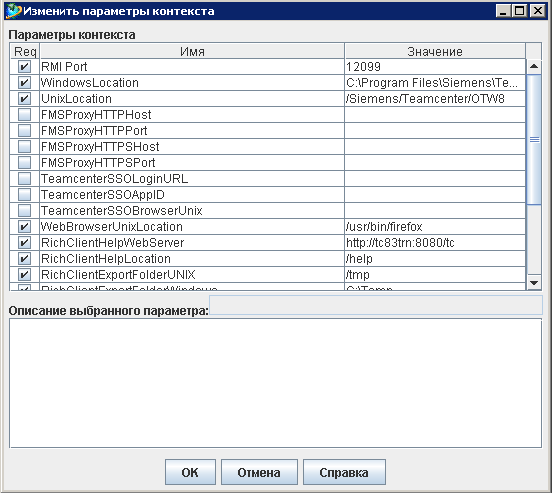Viewport: 552px width, 493px height.
Task: Click the parameter description text area
Action: click(275, 383)
